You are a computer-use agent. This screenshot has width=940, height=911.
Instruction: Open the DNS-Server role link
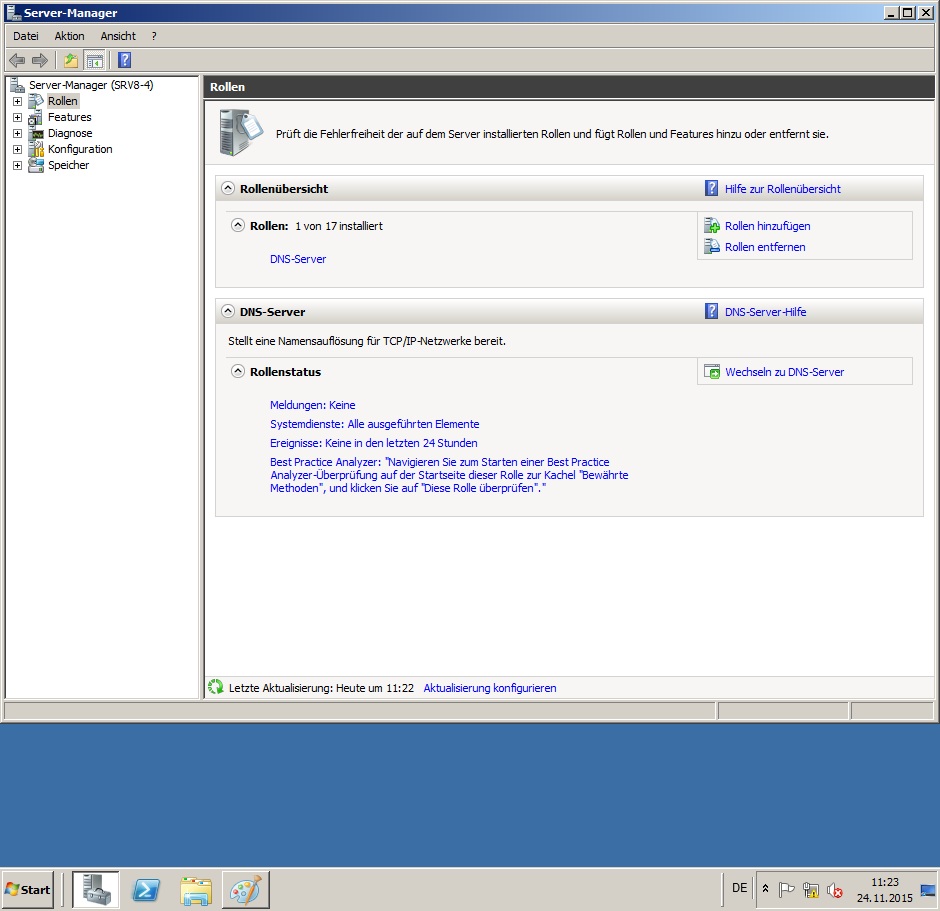point(298,259)
